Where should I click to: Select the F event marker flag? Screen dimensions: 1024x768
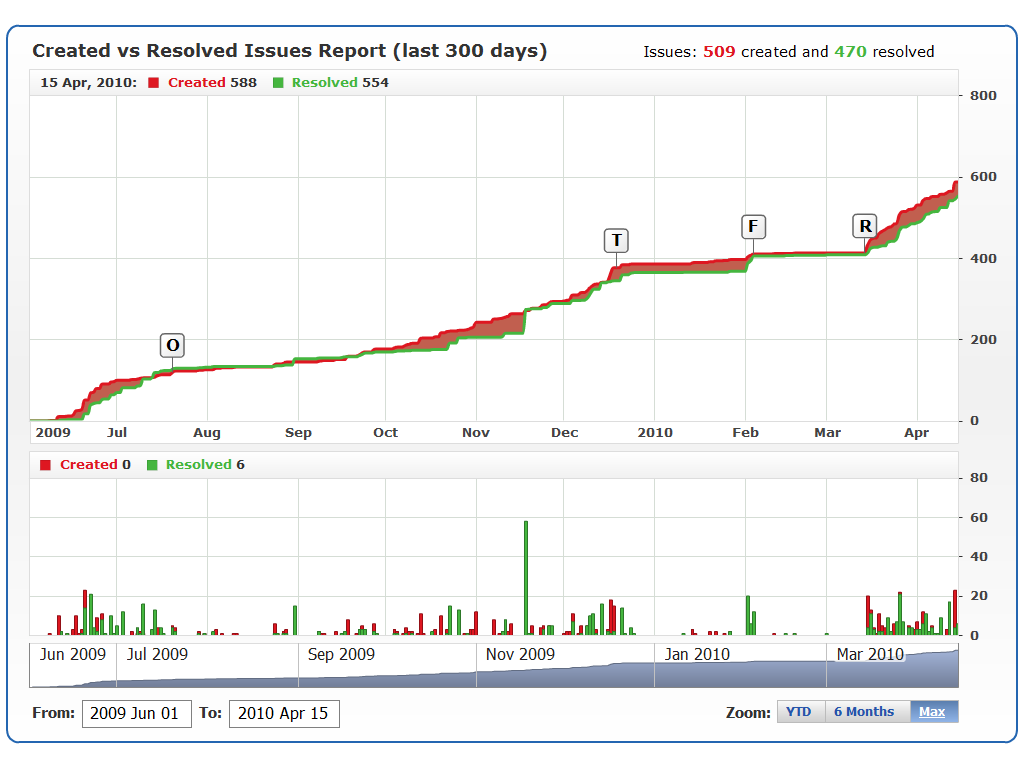[x=753, y=227]
